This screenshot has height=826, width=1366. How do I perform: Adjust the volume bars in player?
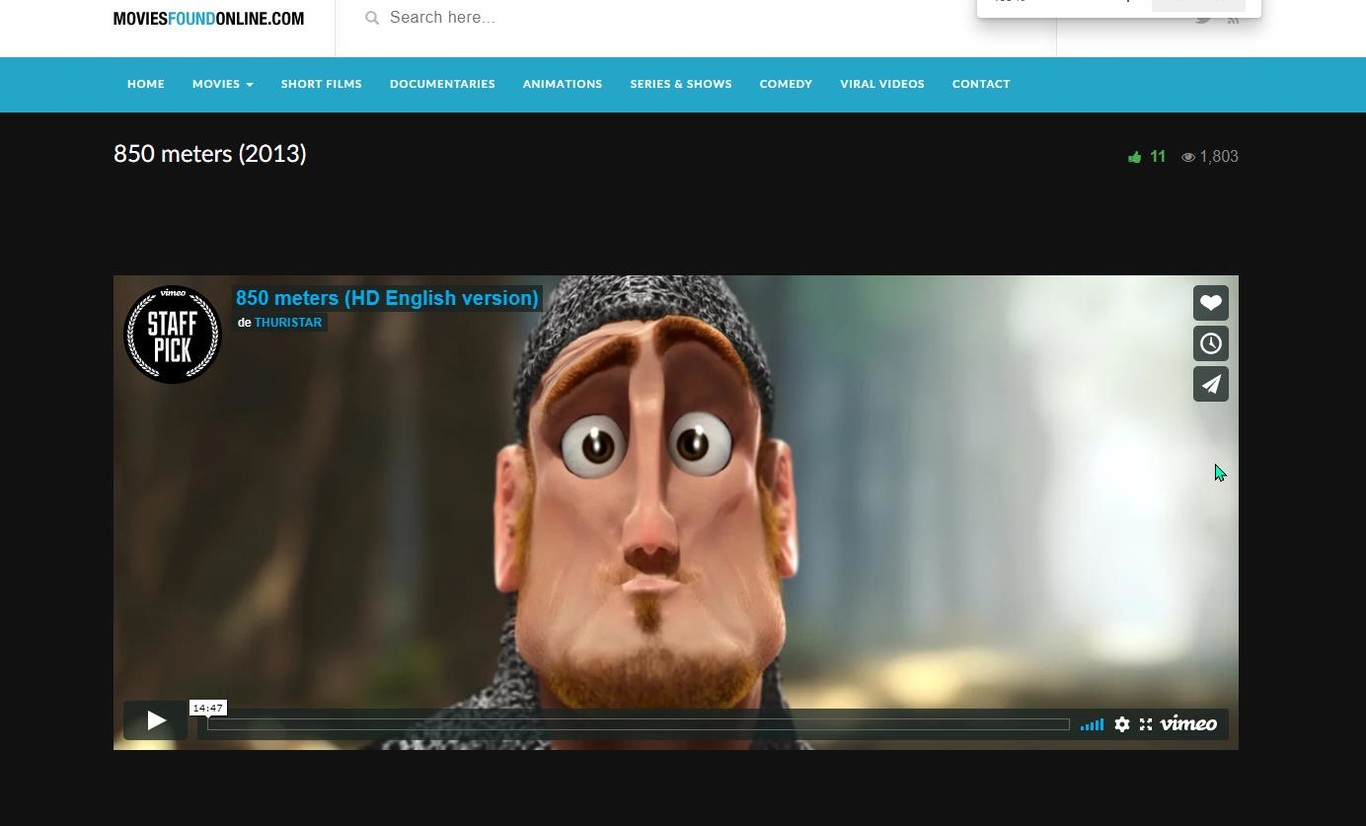(1092, 725)
